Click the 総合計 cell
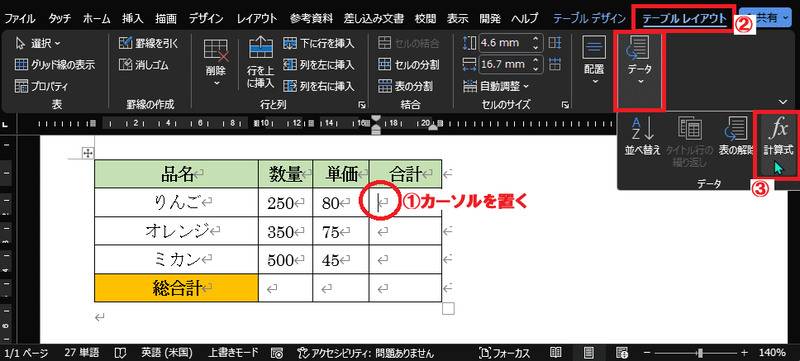Screen dimensions: 800x361 pyautogui.click(x=176, y=288)
